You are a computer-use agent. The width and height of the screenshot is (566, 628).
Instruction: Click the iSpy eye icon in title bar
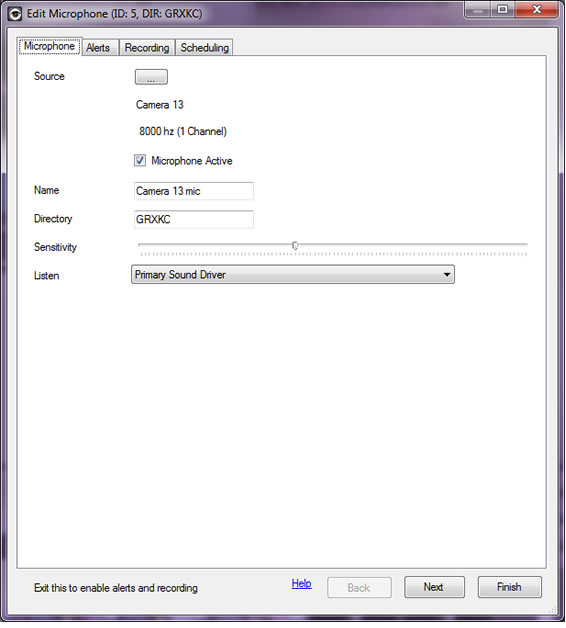pyautogui.click(x=15, y=14)
